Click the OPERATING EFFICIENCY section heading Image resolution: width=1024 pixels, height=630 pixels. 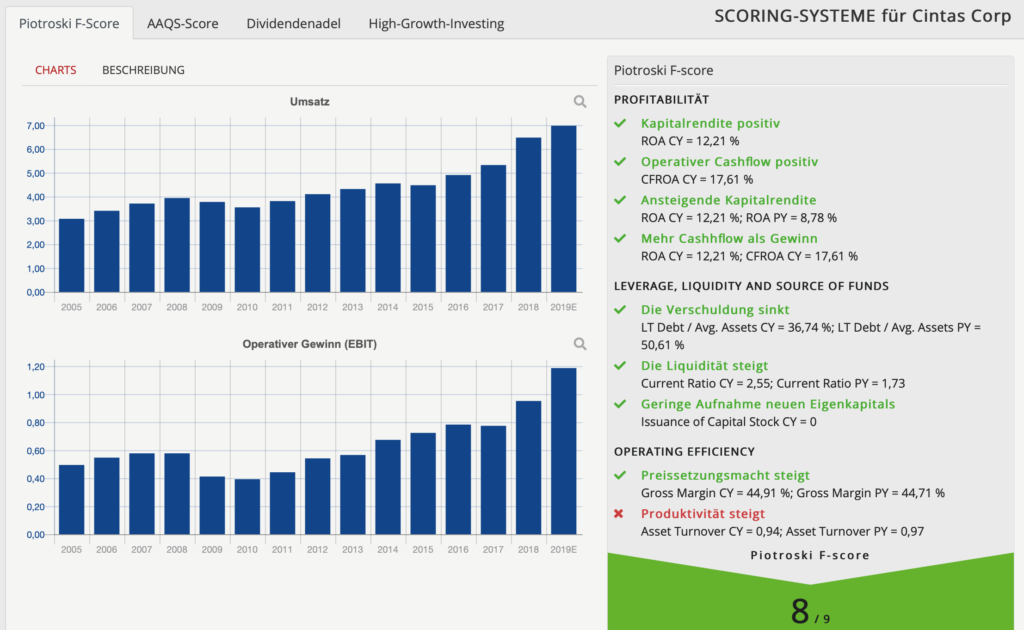[684, 452]
